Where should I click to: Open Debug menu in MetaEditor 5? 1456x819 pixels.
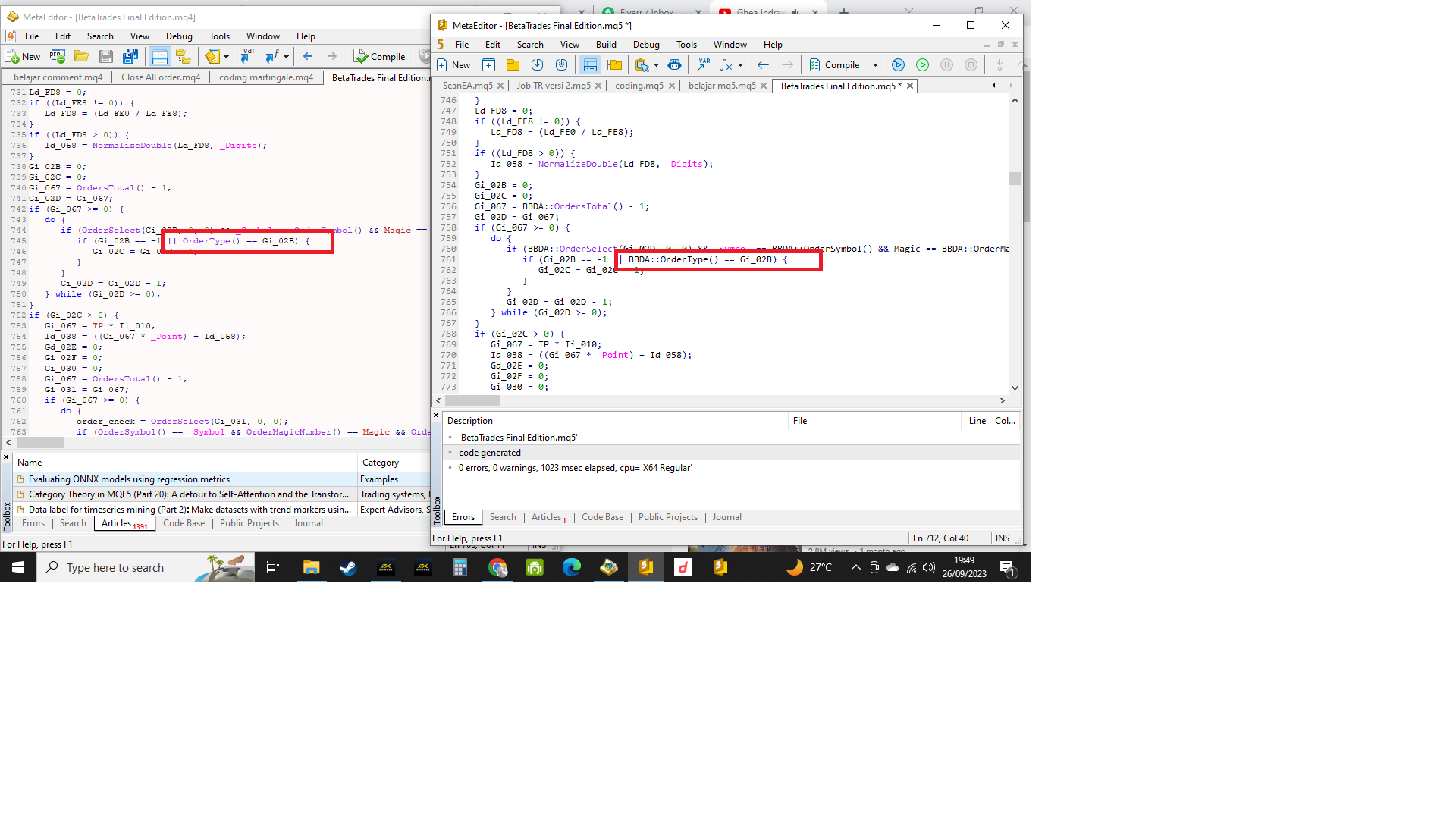(646, 45)
